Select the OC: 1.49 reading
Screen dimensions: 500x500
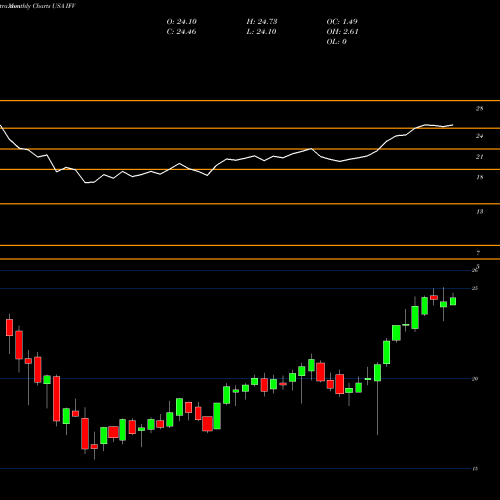pyautogui.click(x=342, y=22)
